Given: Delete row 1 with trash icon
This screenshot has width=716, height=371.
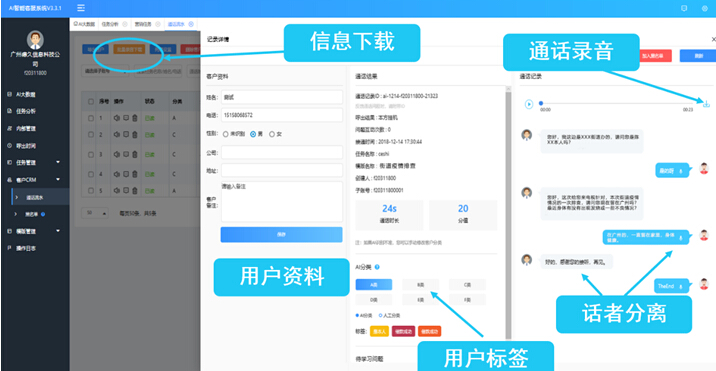Looking at the screenshot, I should point(134,118).
